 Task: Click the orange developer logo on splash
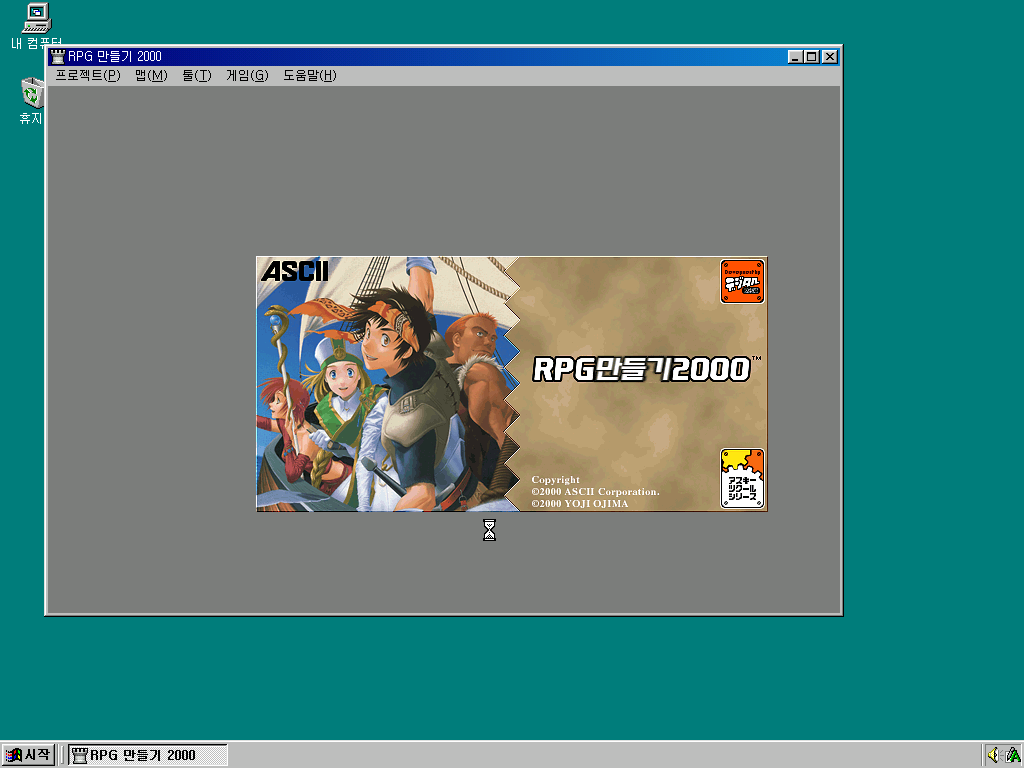click(742, 281)
